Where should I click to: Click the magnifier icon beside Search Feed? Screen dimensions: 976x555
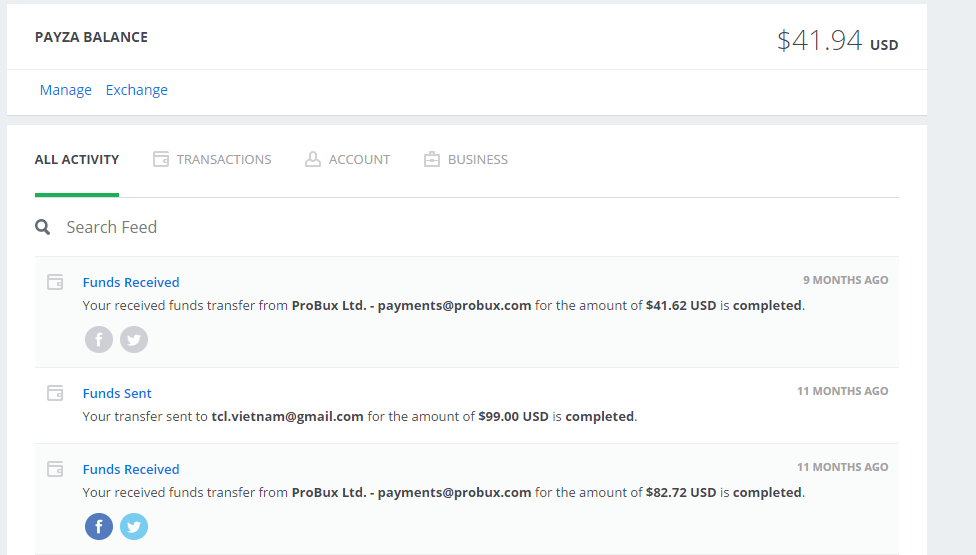point(43,227)
